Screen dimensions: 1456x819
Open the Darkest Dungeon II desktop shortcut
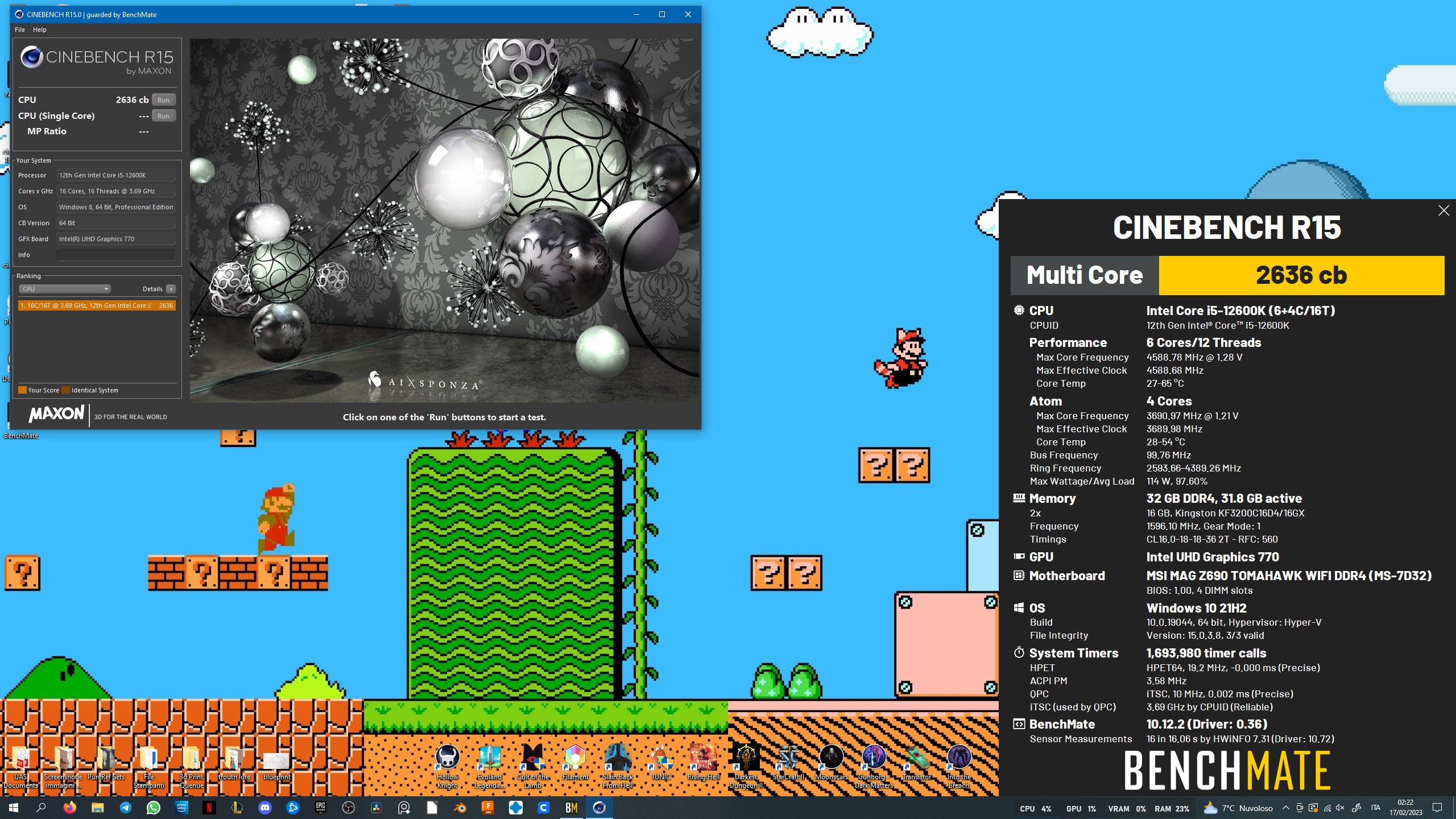(746, 767)
